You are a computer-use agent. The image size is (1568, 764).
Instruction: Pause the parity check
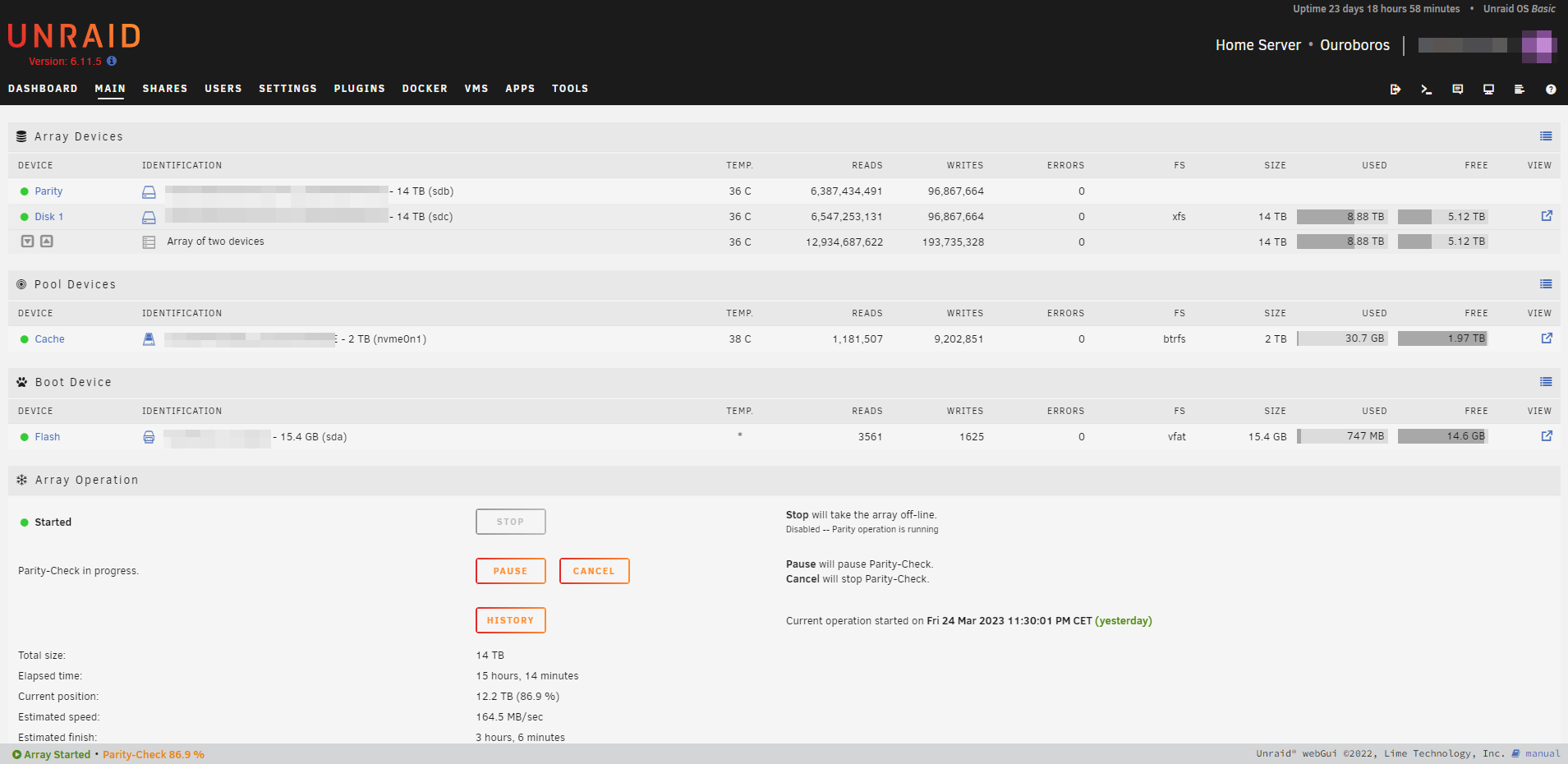[x=510, y=571]
